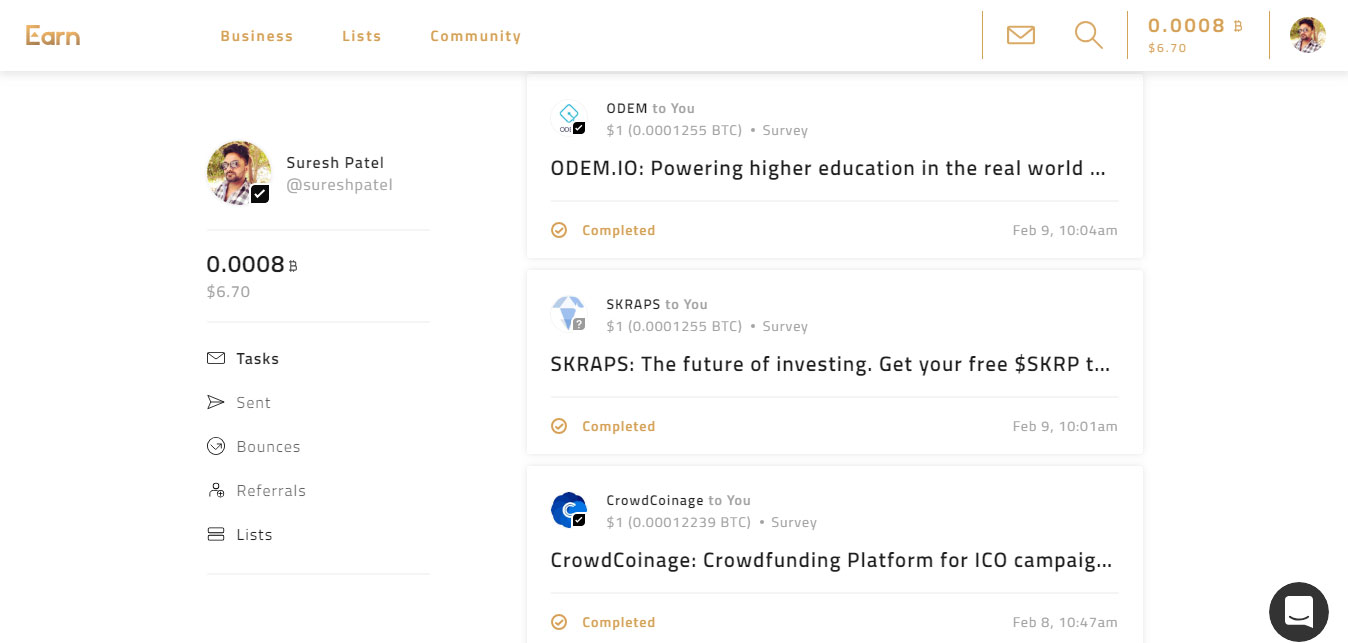Click the $1 (0.00012239 BTC) reward text
The width and height of the screenshot is (1348, 643).
click(x=678, y=522)
